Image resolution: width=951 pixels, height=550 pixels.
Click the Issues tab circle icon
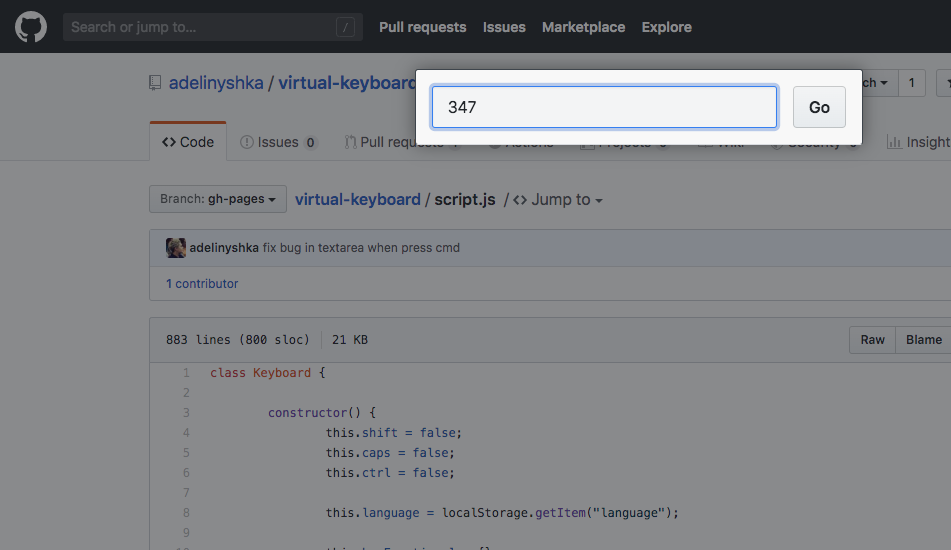pyautogui.click(x=246, y=142)
